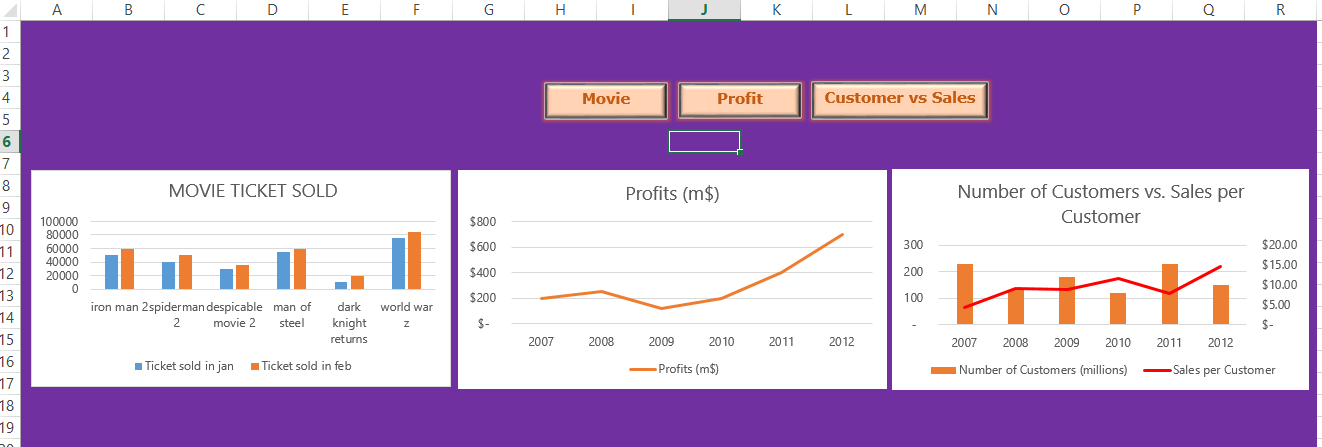Select row 6 header
Image resolution: width=1322 pixels, height=447 pixels.
[9, 142]
